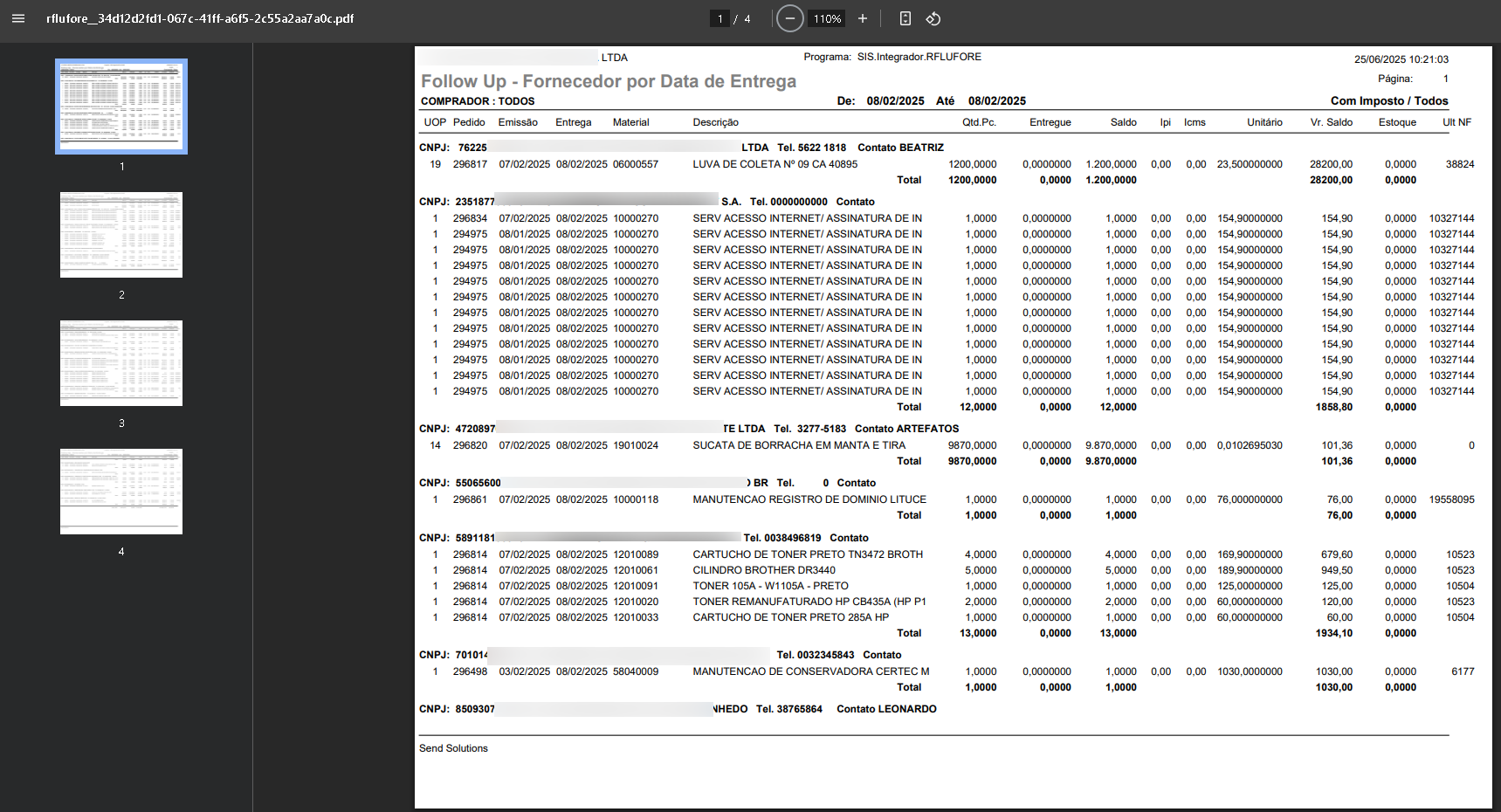
Task: Select page 4 thumbnail
Action: point(121,492)
